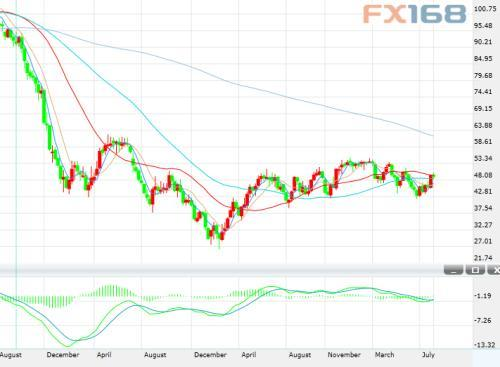Click the 100.75 price axis label
Image resolution: width=500 pixels, height=367 pixels.
tap(485, 9)
